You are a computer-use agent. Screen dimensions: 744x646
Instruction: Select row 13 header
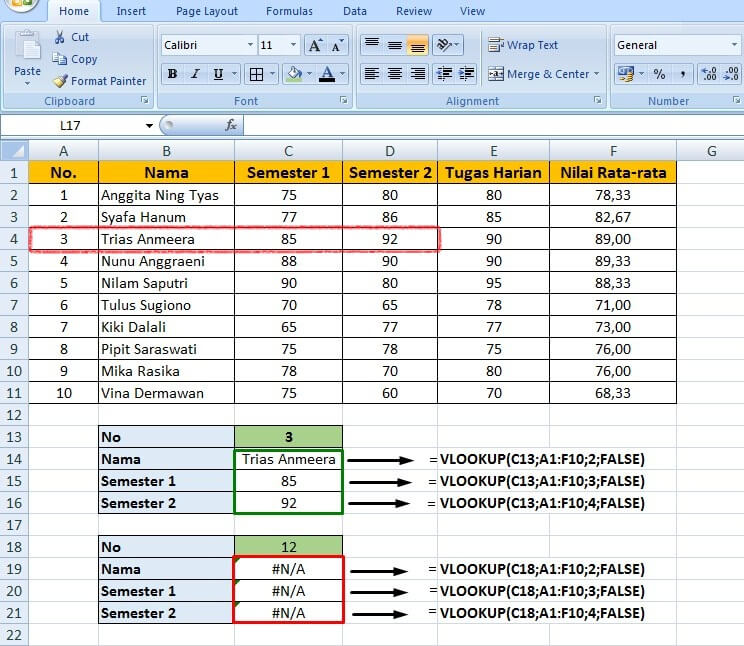point(14,437)
